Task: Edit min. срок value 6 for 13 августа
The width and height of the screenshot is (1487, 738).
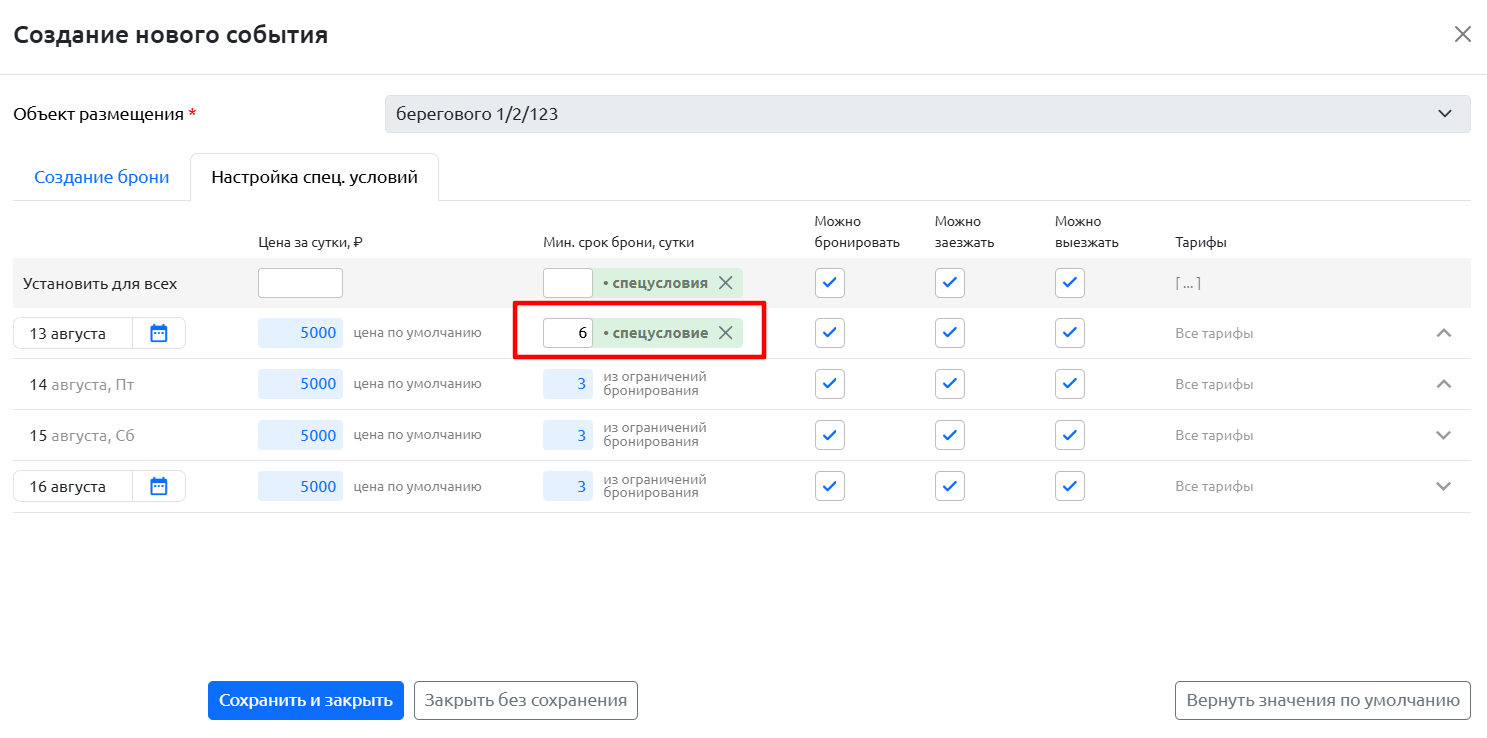Action: [x=568, y=333]
